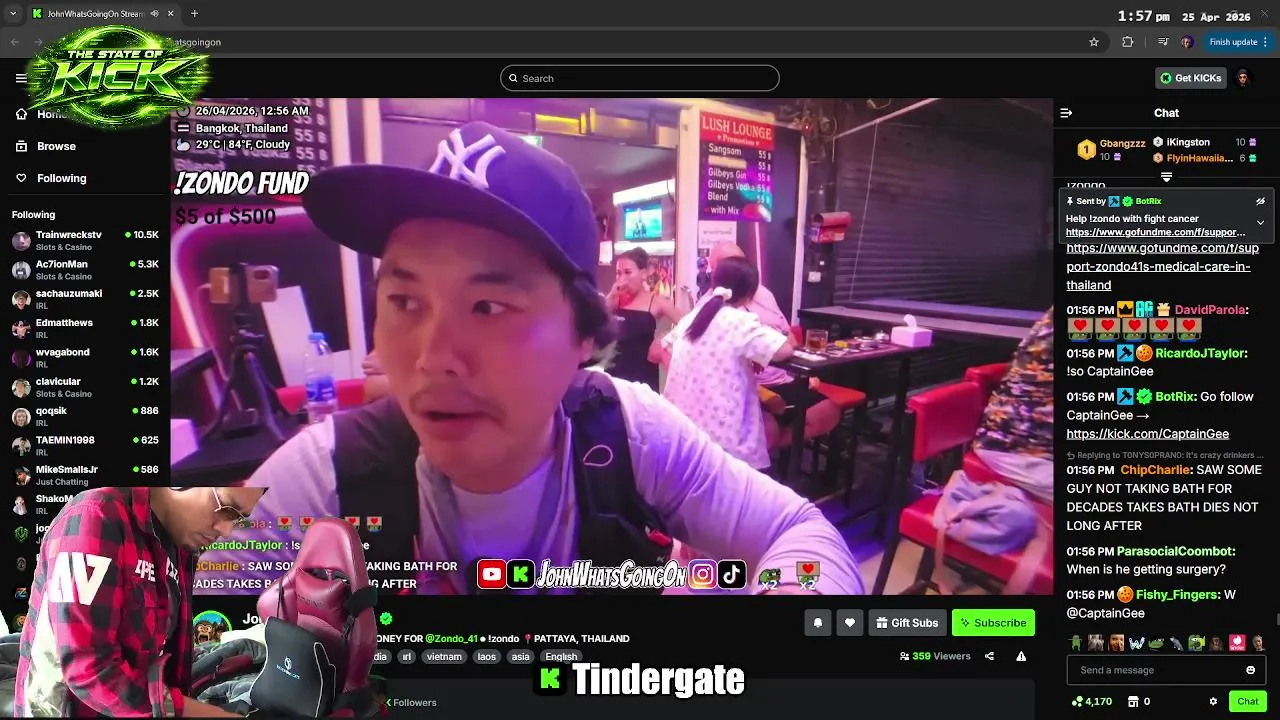1280x720 pixels.
Task: Click the Kick account avatar
Action: point(1243,78)
